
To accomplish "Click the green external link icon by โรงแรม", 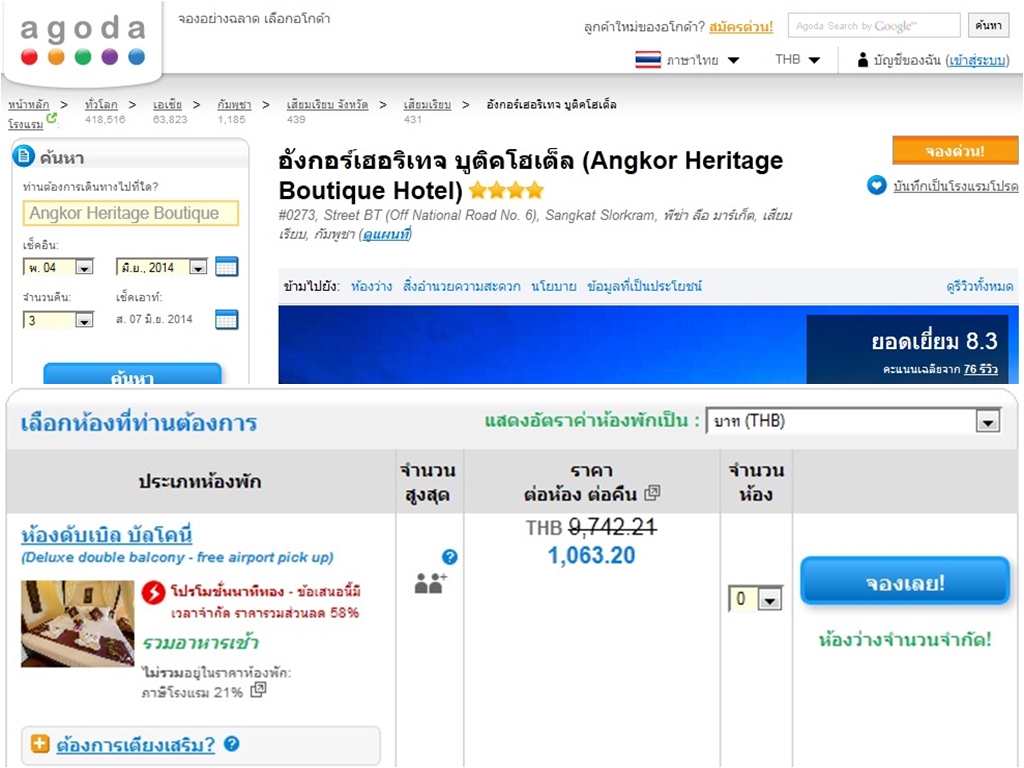I will [x=52, y=118].
